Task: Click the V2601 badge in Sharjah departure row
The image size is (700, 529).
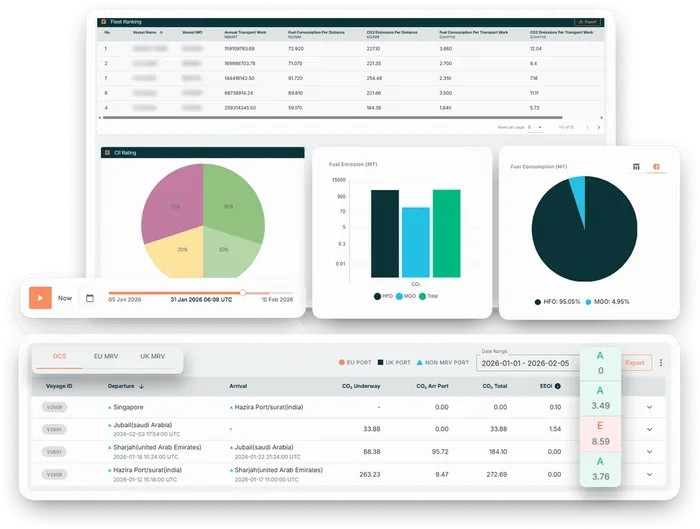Action: coord(54,452)
